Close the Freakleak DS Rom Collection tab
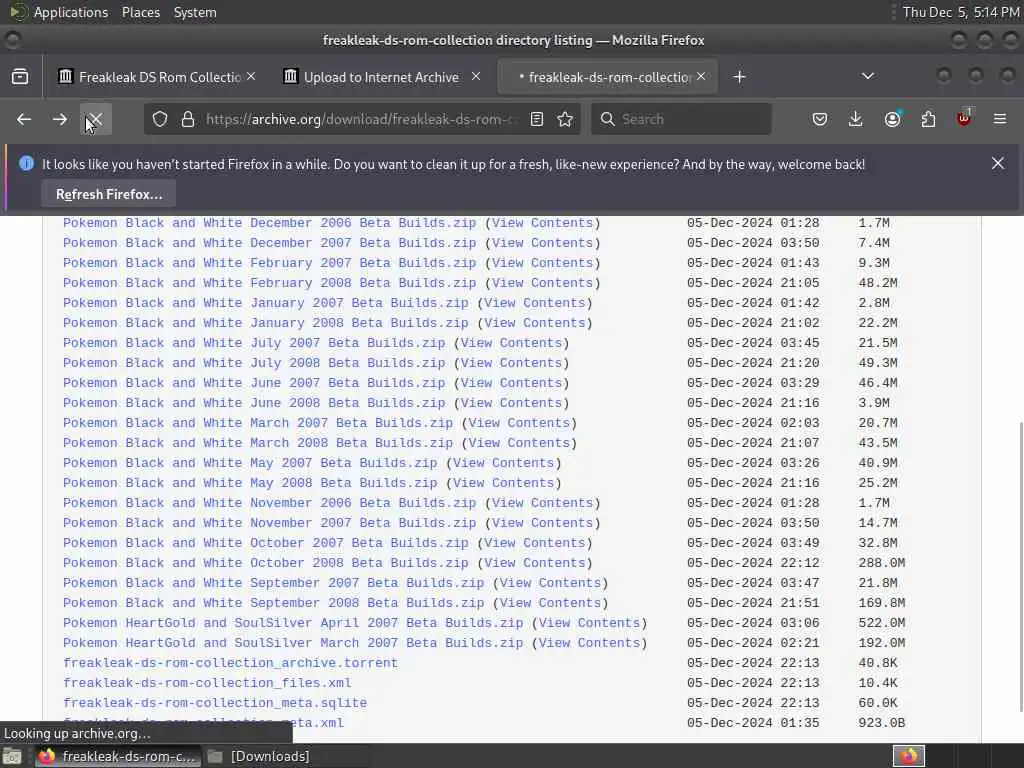The height and width of the screenshot is (768, 1024). coord(251,76)
